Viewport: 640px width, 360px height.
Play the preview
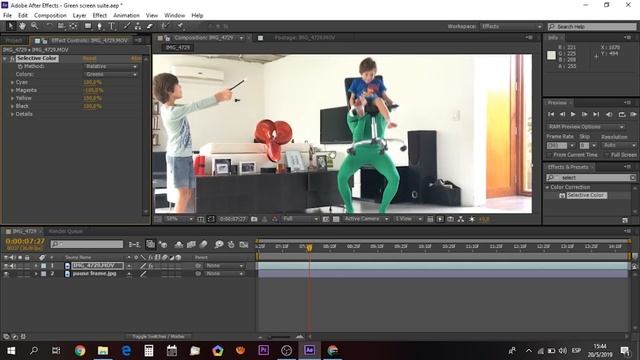click(573, 114)
